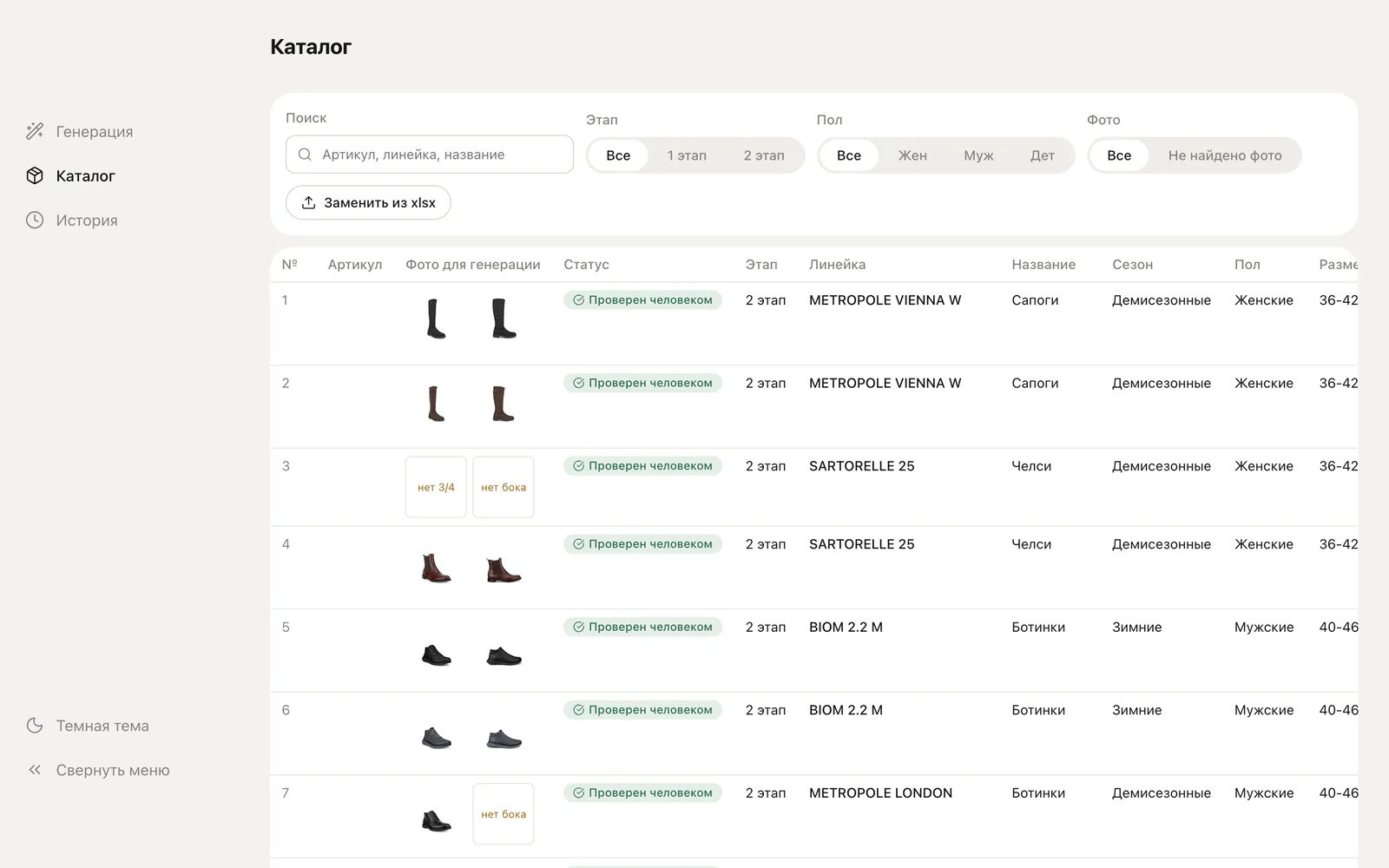This screenshot has height=868, width=1389.
Task: Click 'SARTORELLE 25' cell in row 3
Action: 861,466
